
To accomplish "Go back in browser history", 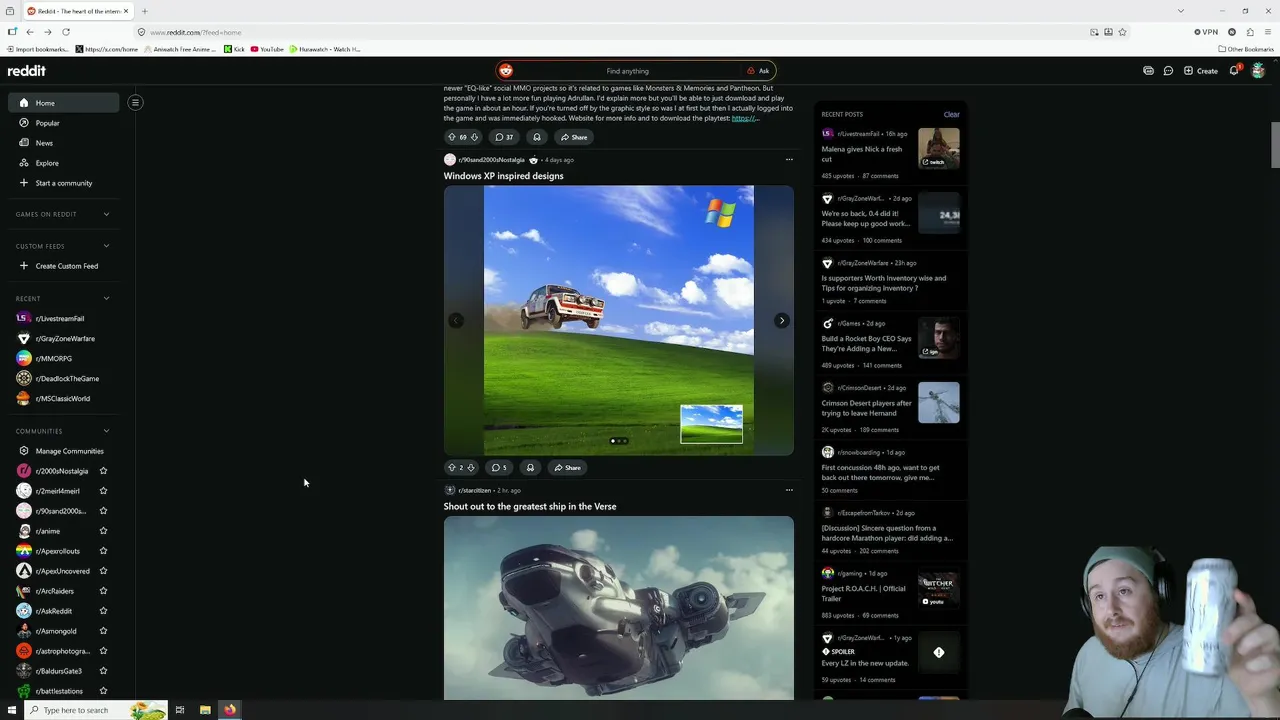I will [x=30, y=32].
